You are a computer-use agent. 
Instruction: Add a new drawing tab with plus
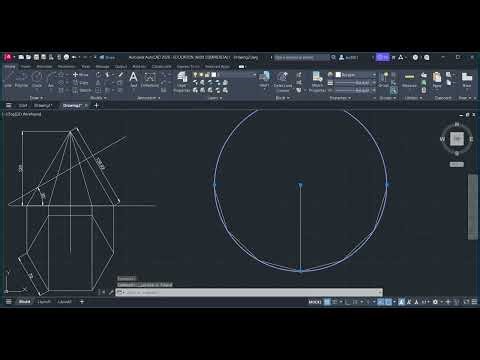pos(96,105)
